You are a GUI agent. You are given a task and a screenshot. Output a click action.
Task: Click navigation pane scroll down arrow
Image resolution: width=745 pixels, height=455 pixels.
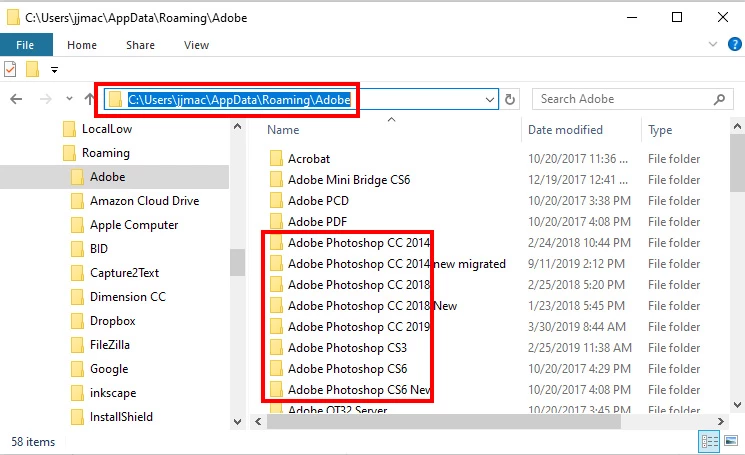click(x=238, y=421)
